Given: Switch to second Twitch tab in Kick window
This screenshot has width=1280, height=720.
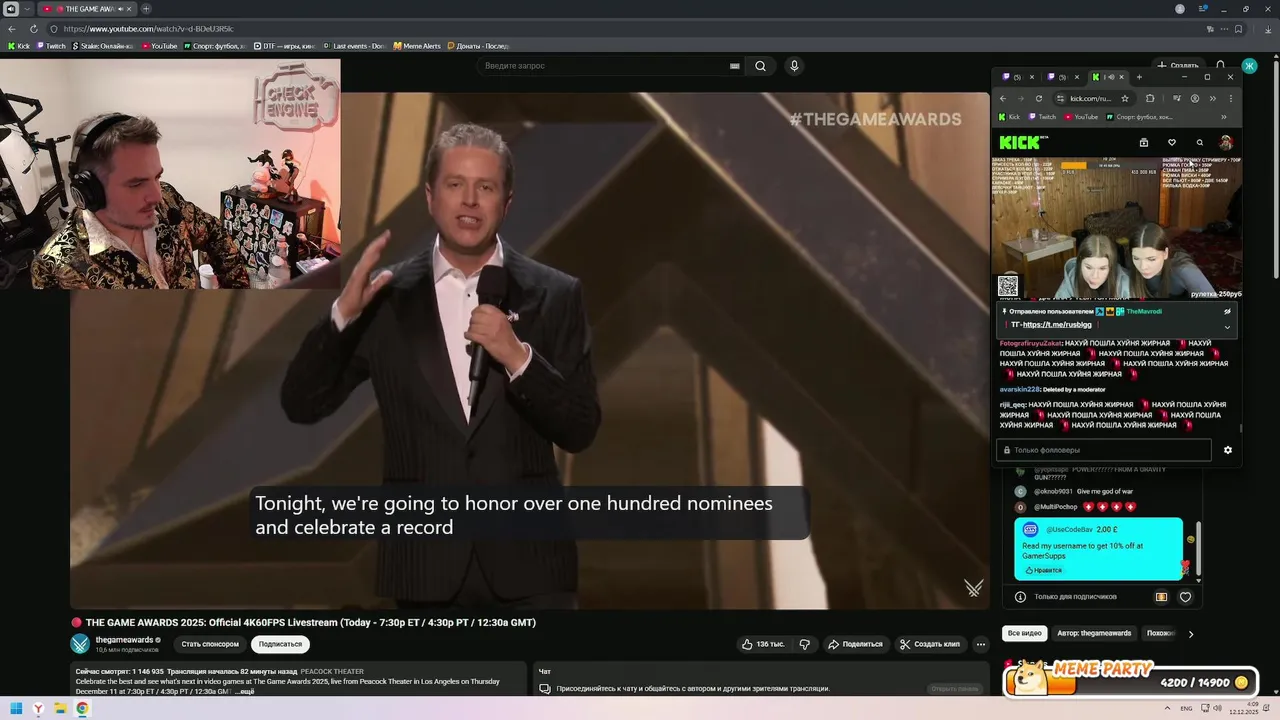Looking at the screenshot, I should pyautogui.click(x=1061, y=77).
